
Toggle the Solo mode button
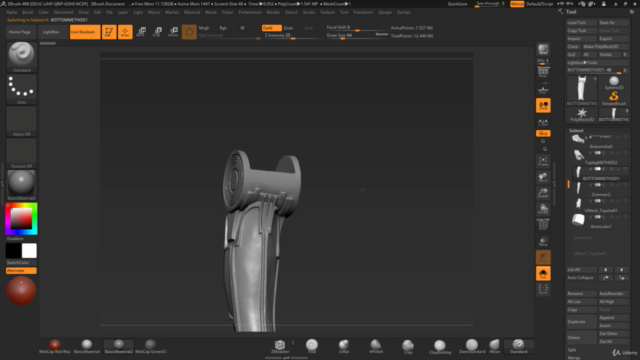[x=543, y=273]
